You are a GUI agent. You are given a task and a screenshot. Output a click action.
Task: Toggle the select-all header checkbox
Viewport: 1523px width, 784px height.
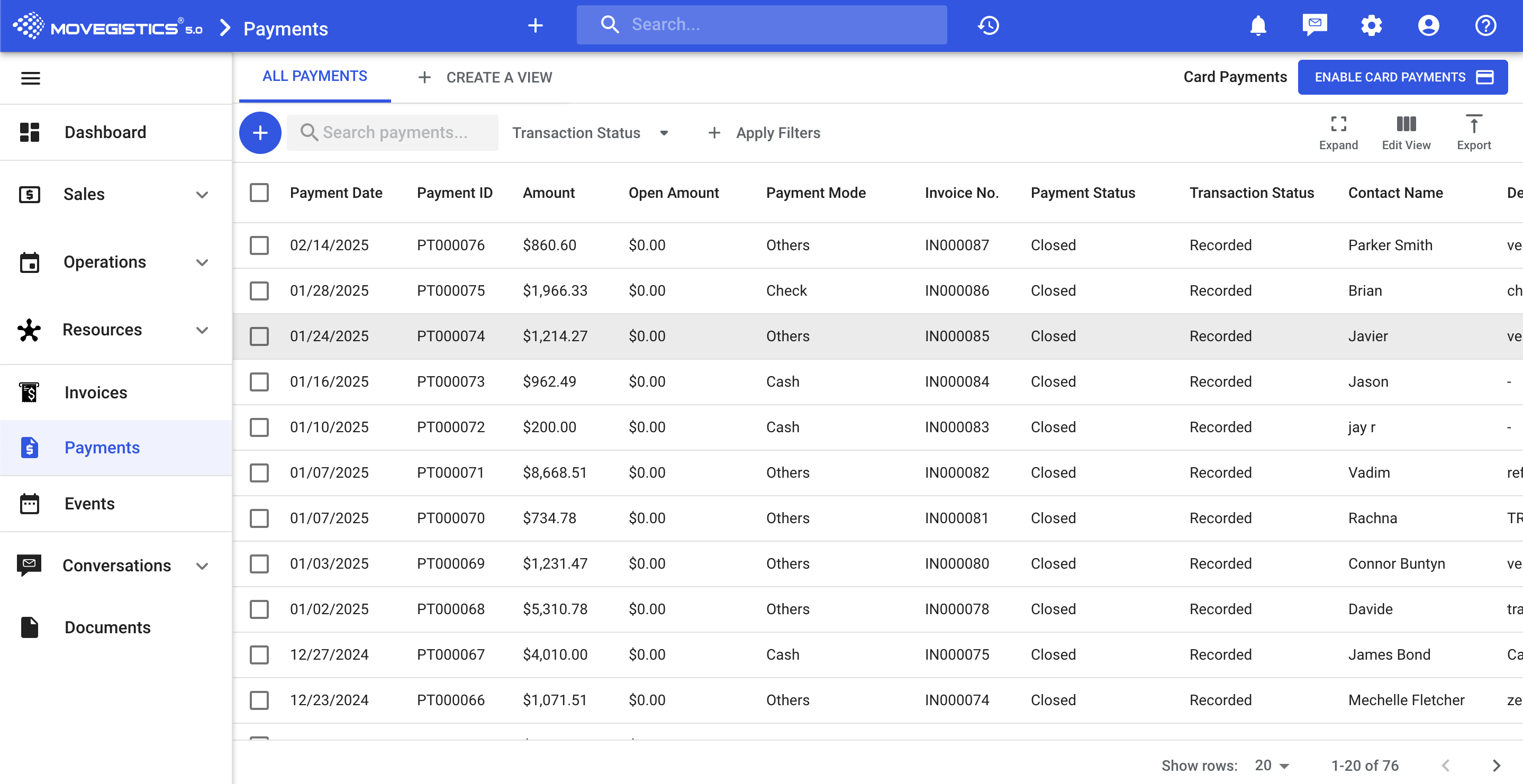click(x=259, y=193)
